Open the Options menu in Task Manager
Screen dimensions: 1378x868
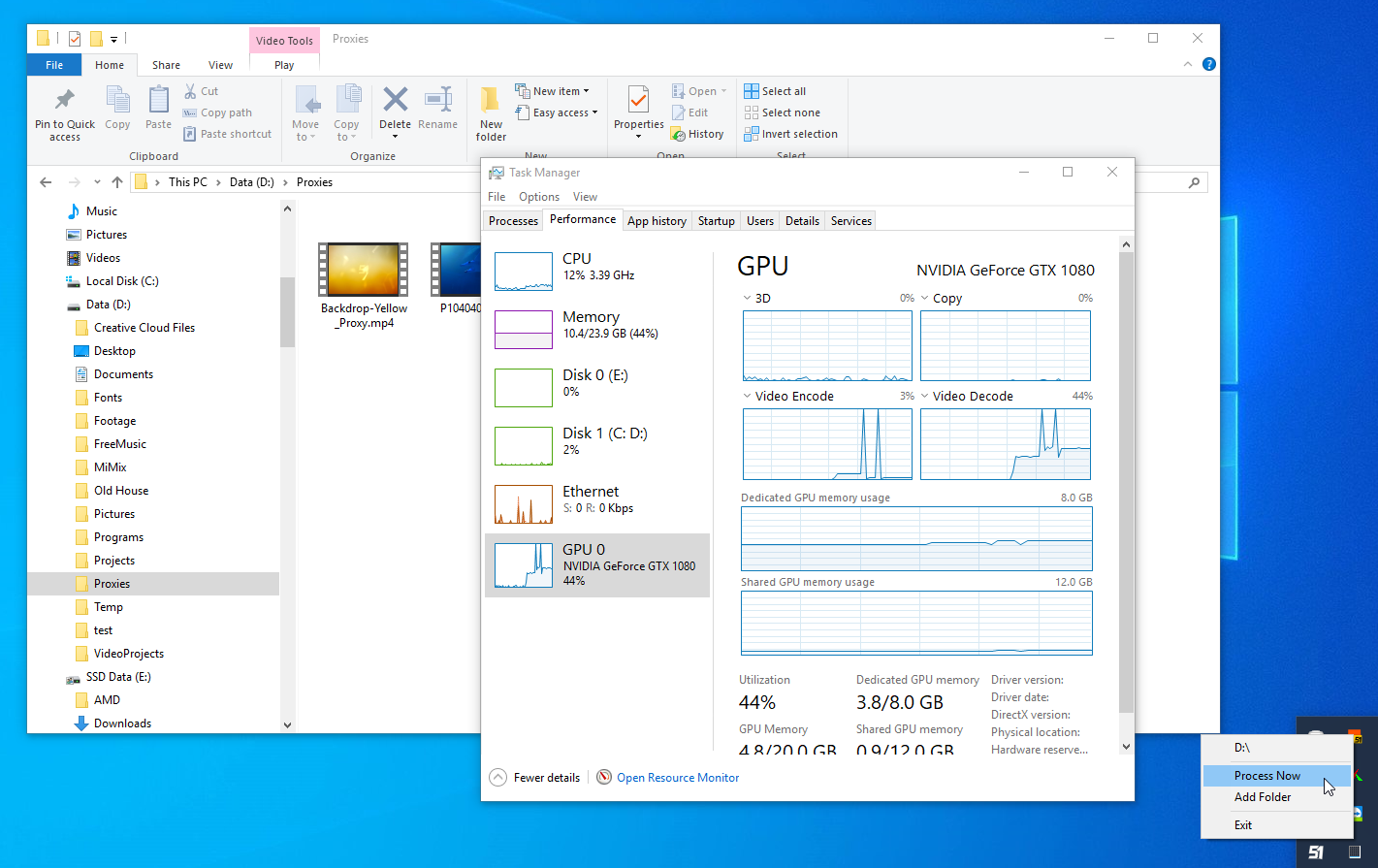pyautogui.click(x=538, y=196)
